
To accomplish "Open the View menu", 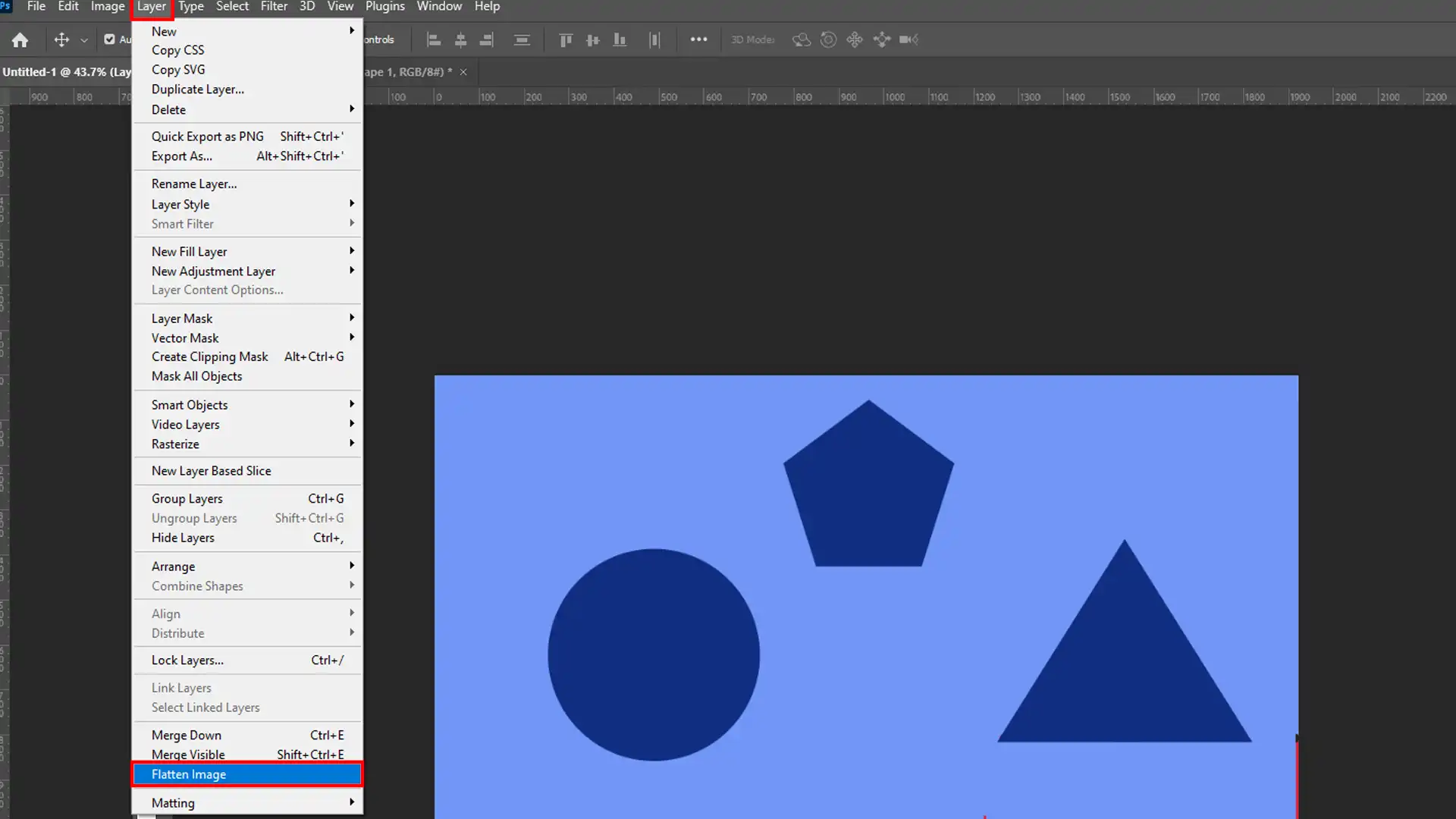I will tap(340, 7).
